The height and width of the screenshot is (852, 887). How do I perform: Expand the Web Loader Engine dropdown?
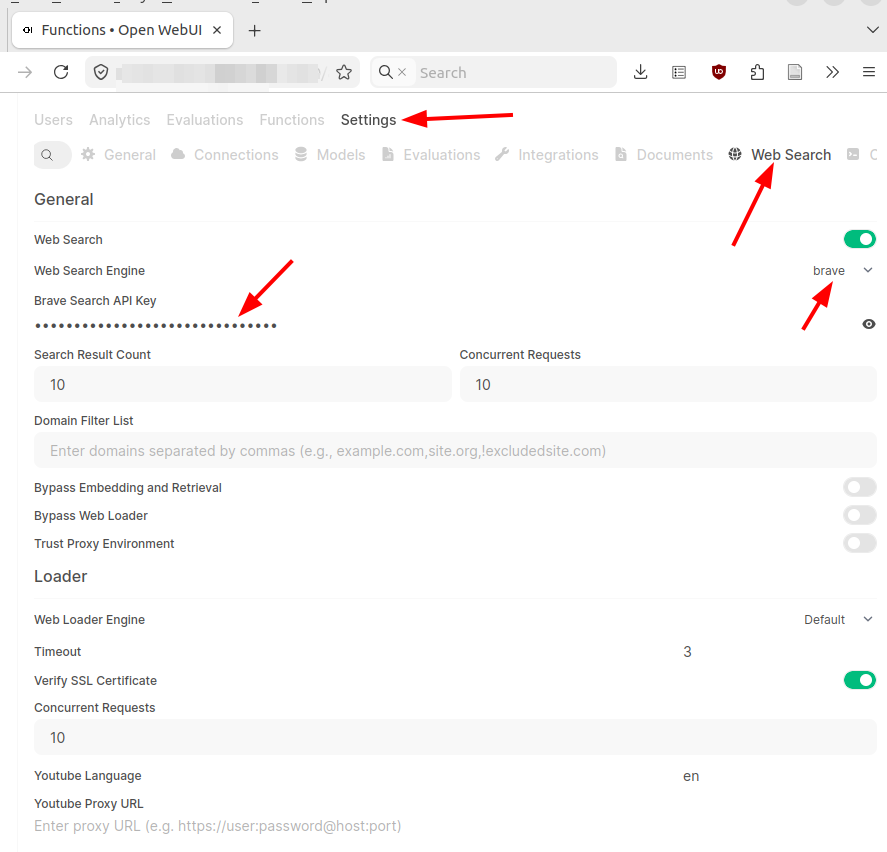pyautogui.click(x=838, y=620)
